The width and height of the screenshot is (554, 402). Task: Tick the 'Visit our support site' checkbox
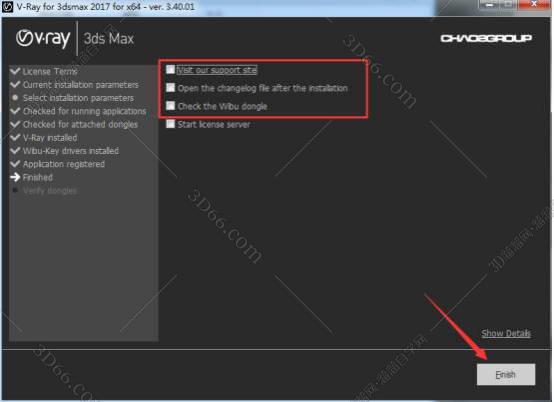171,69
